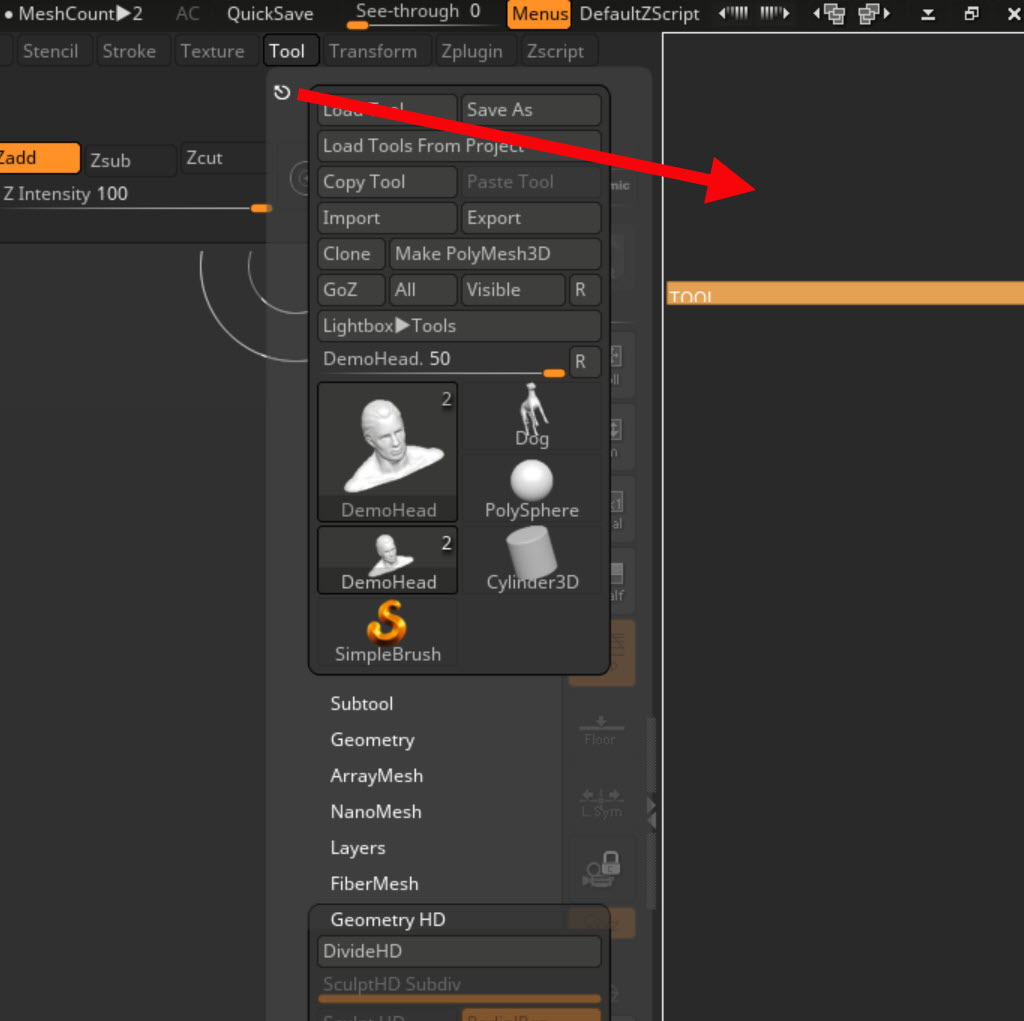Click the R button next to Visible

coord(584,289)
